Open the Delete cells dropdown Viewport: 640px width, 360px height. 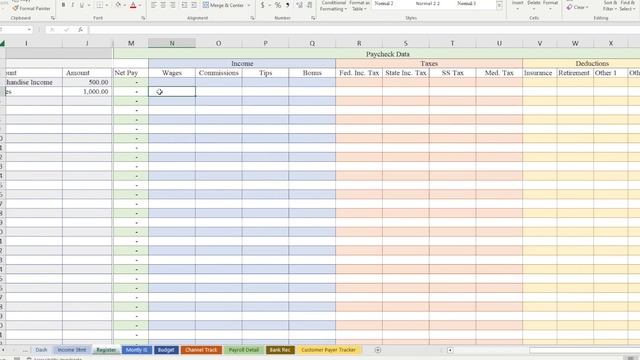click(534, 5)
